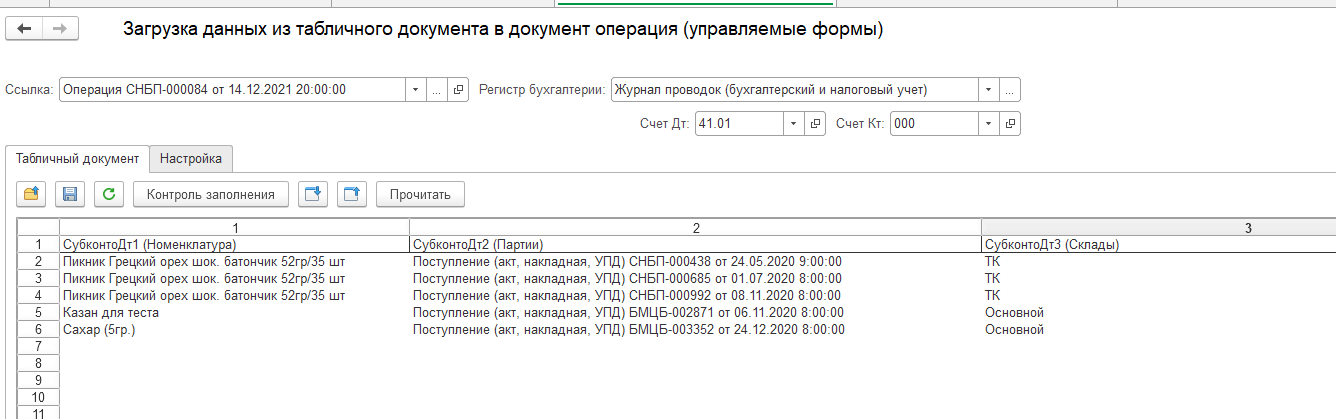Image resolution: width=1336 pixels, height=419 pixels.
Task: Go back with the left arrow
Action: pyautogui.click(x=24, y=29)
